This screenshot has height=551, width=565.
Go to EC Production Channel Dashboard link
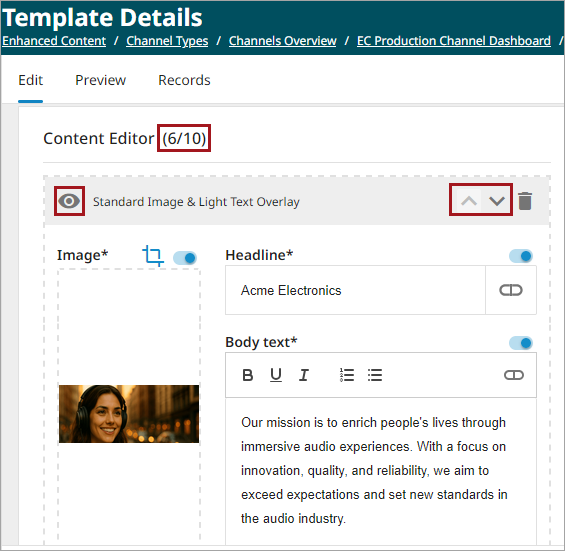coord(454,41)
